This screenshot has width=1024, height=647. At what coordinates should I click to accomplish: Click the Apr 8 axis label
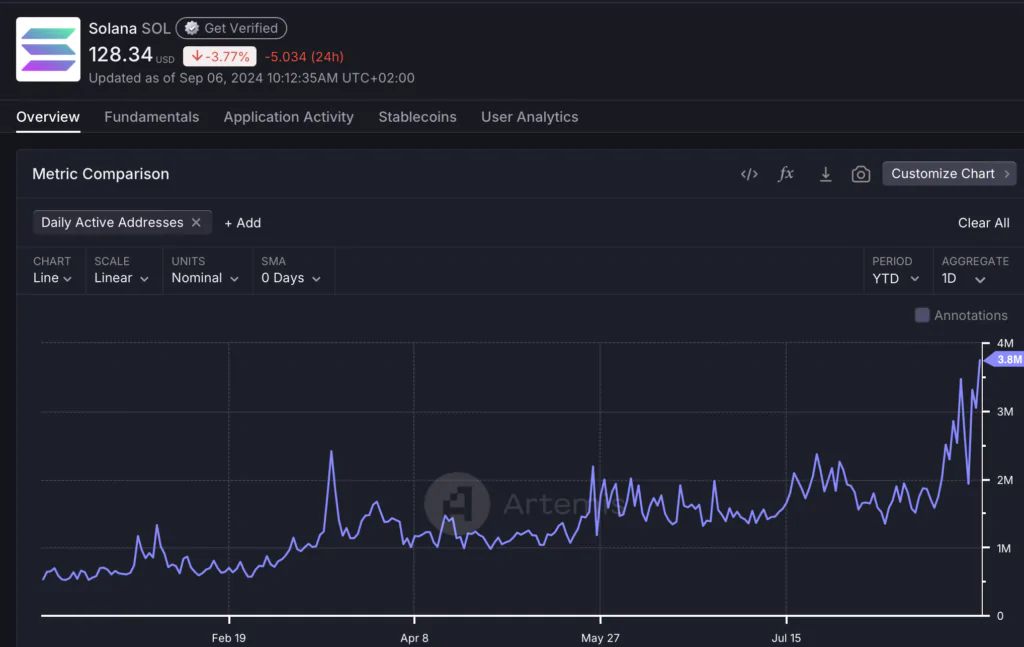pos(415,638)
